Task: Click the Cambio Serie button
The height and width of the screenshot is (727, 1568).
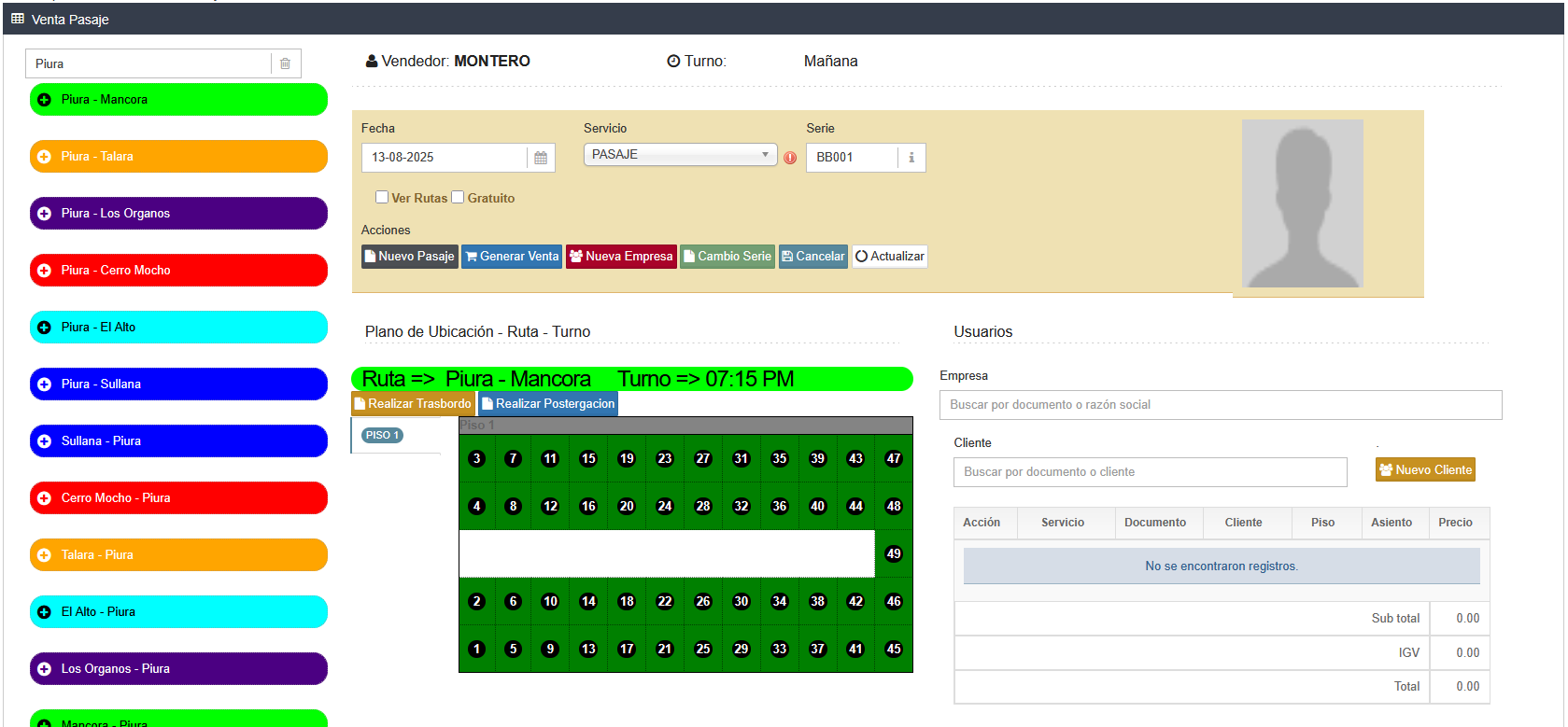Action: [x=727, y=257]
